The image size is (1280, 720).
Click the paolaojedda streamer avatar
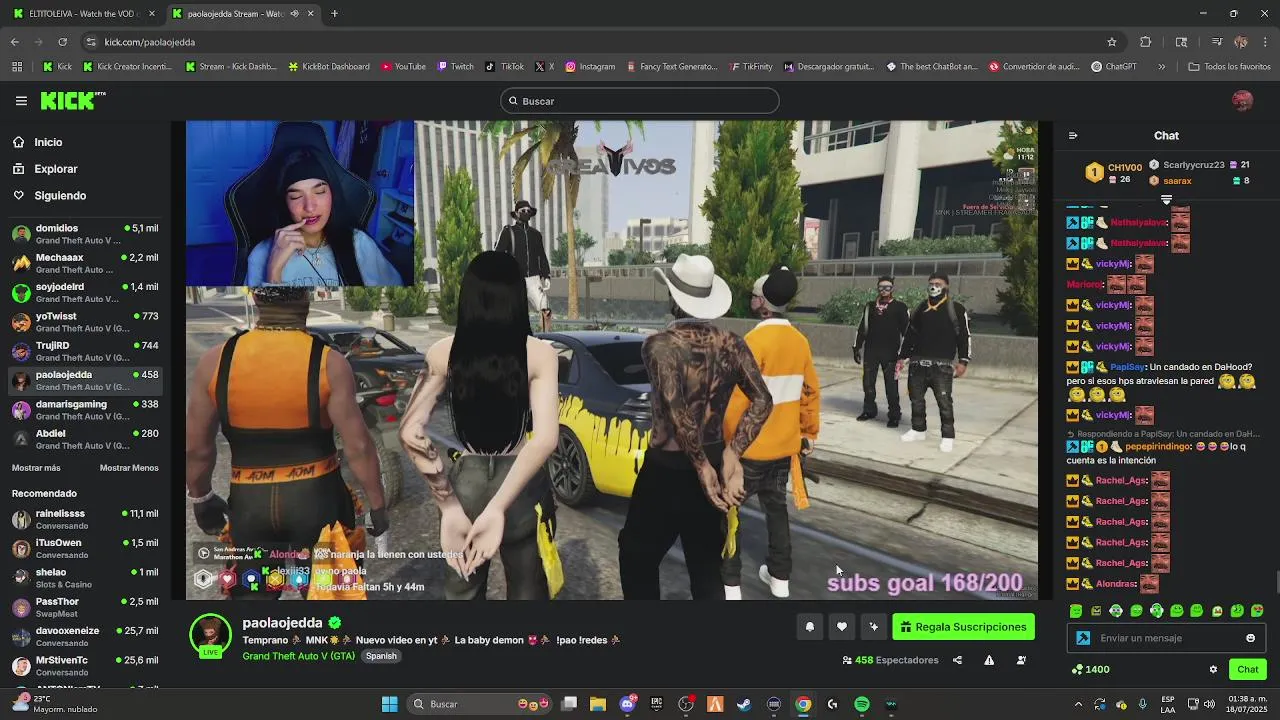(x=210, y=634)
